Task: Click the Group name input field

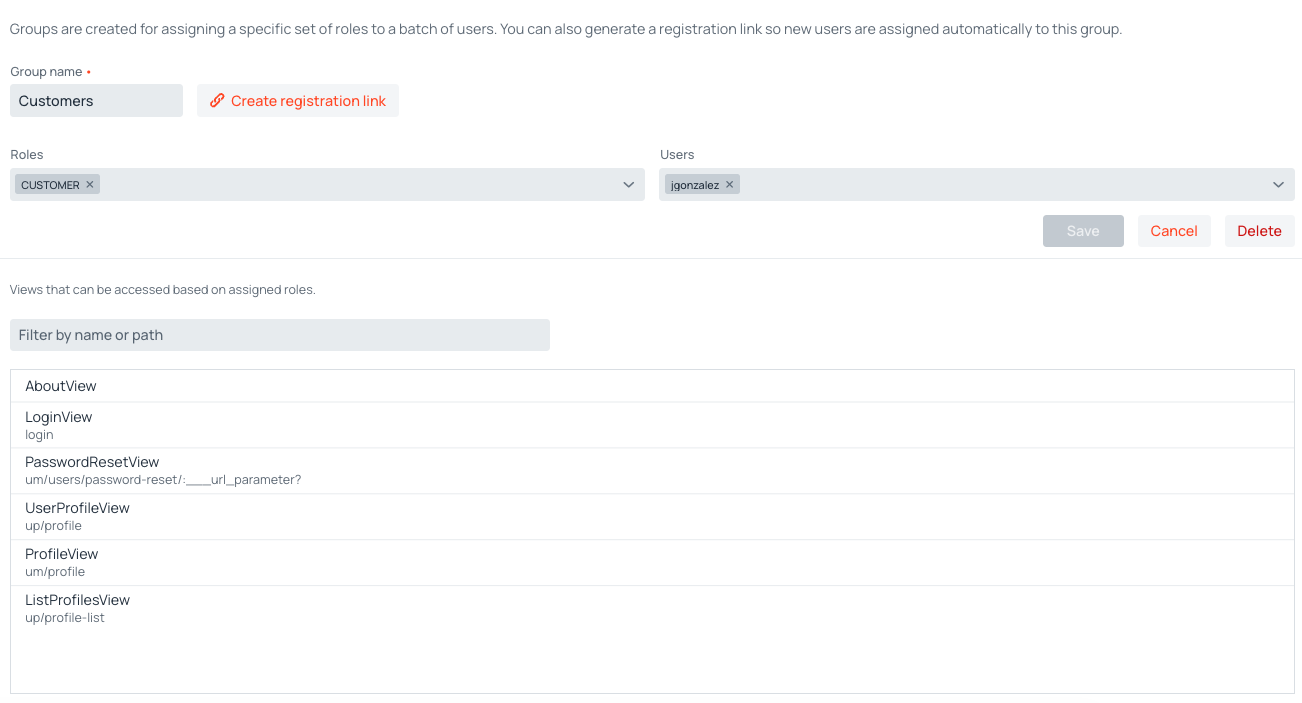Action: 96,101
